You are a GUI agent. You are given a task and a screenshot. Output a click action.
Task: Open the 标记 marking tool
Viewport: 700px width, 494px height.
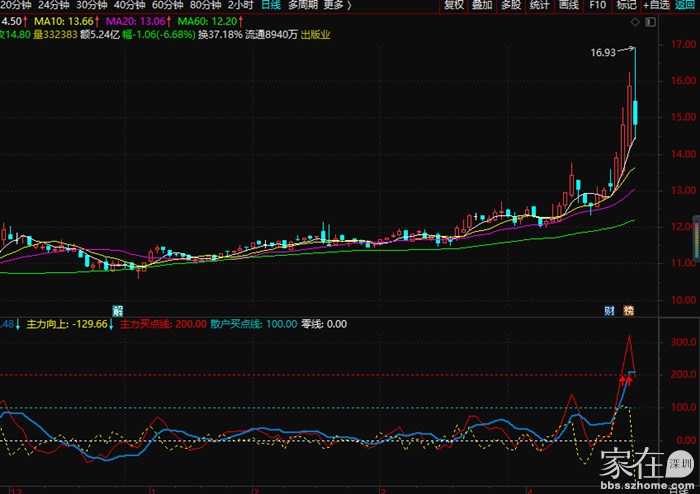tap(627, 5)
